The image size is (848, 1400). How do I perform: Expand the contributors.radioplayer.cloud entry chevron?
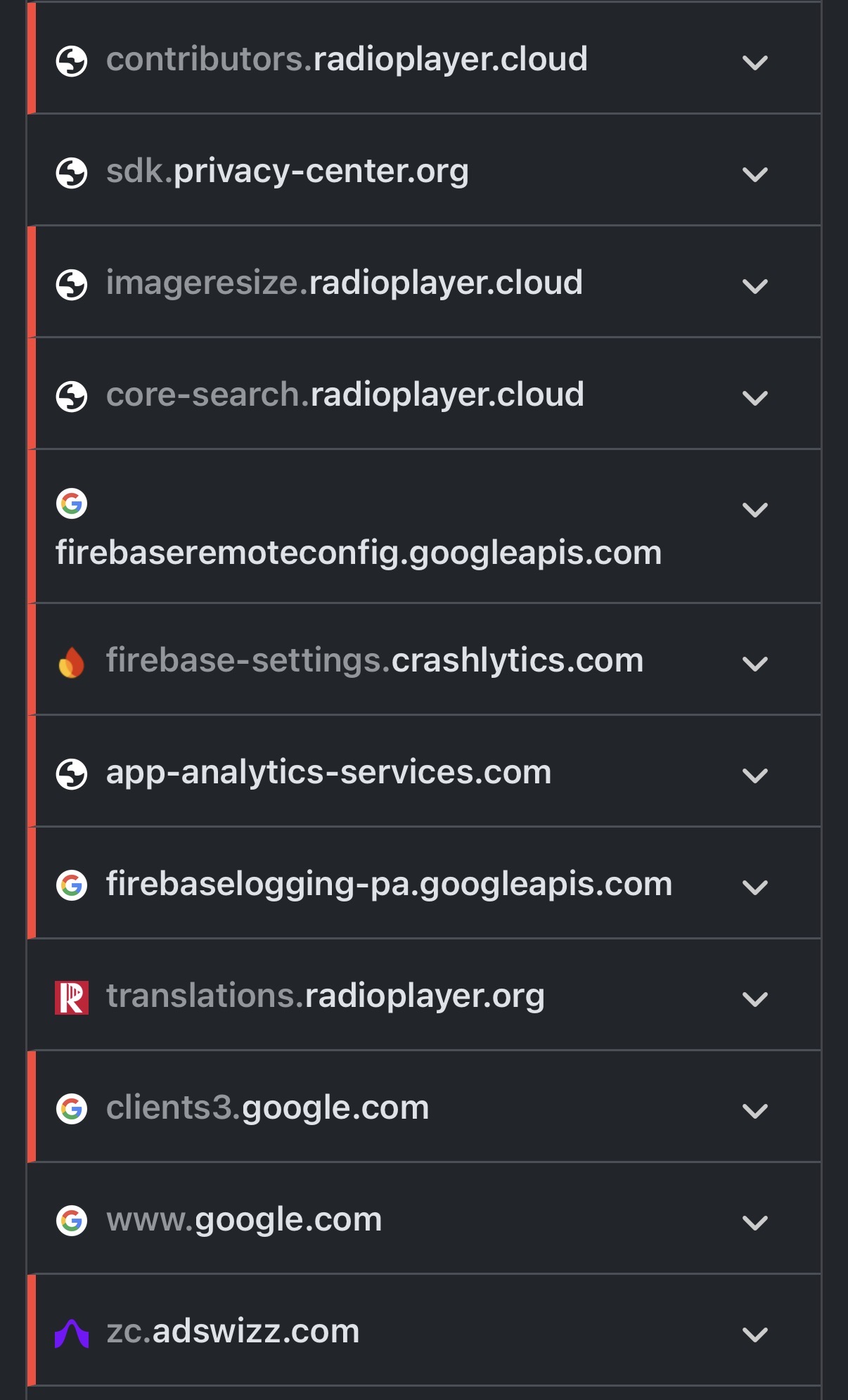pyautogui.click(x=754, y=63)
